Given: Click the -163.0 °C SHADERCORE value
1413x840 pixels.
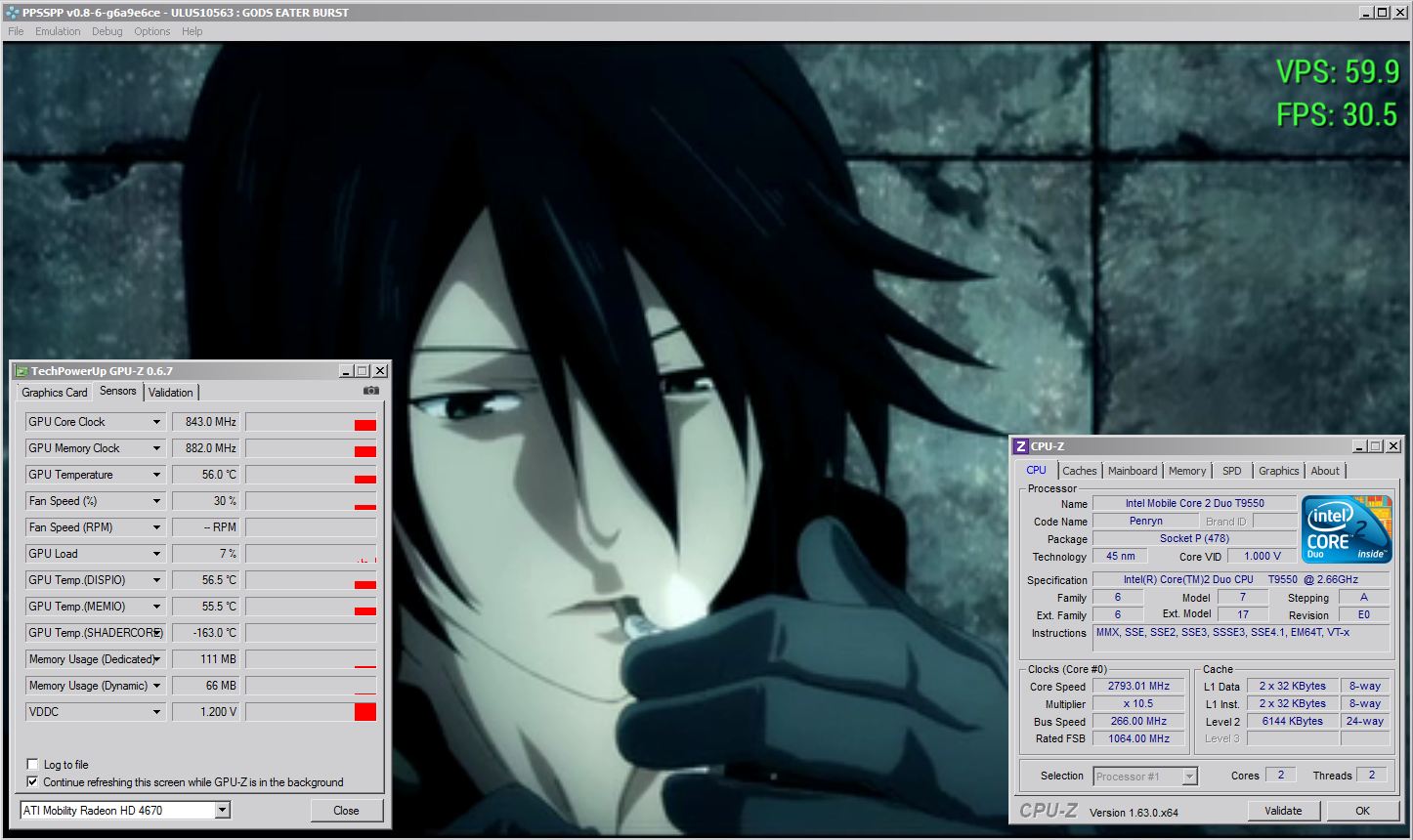Looking at the screenshot, I should pos(206,633).
